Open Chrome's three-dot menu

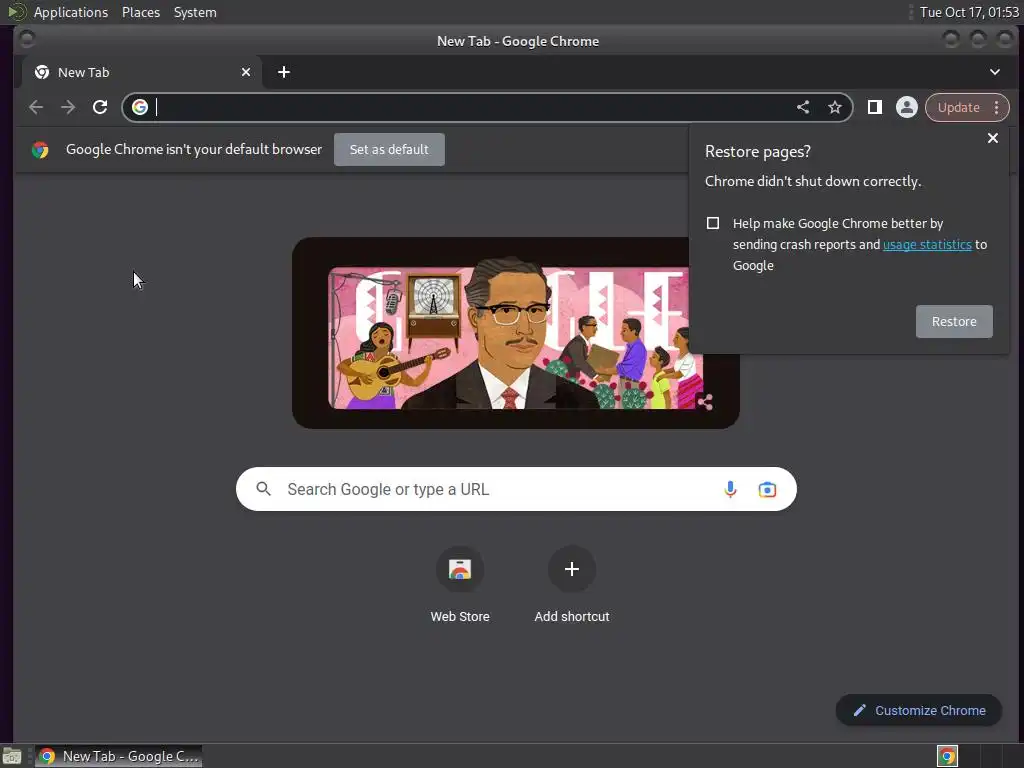(x=997, y=107)
